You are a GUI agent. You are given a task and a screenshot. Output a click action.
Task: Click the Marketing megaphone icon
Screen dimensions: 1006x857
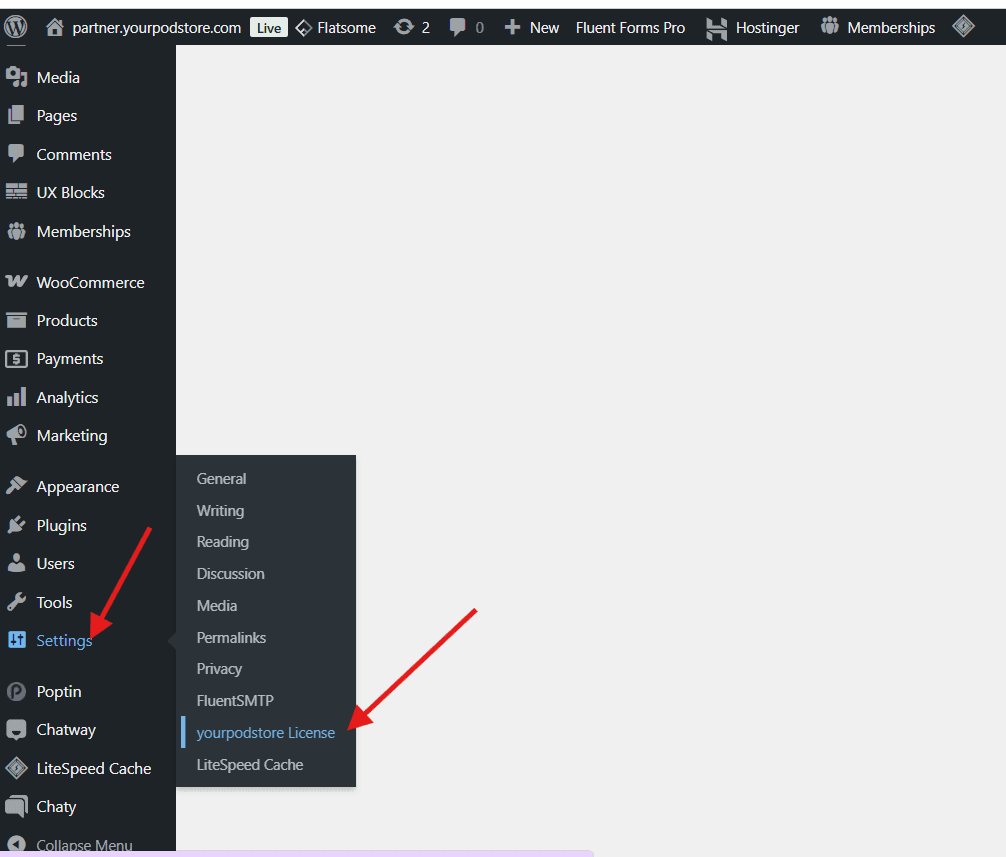click(16, 435)
